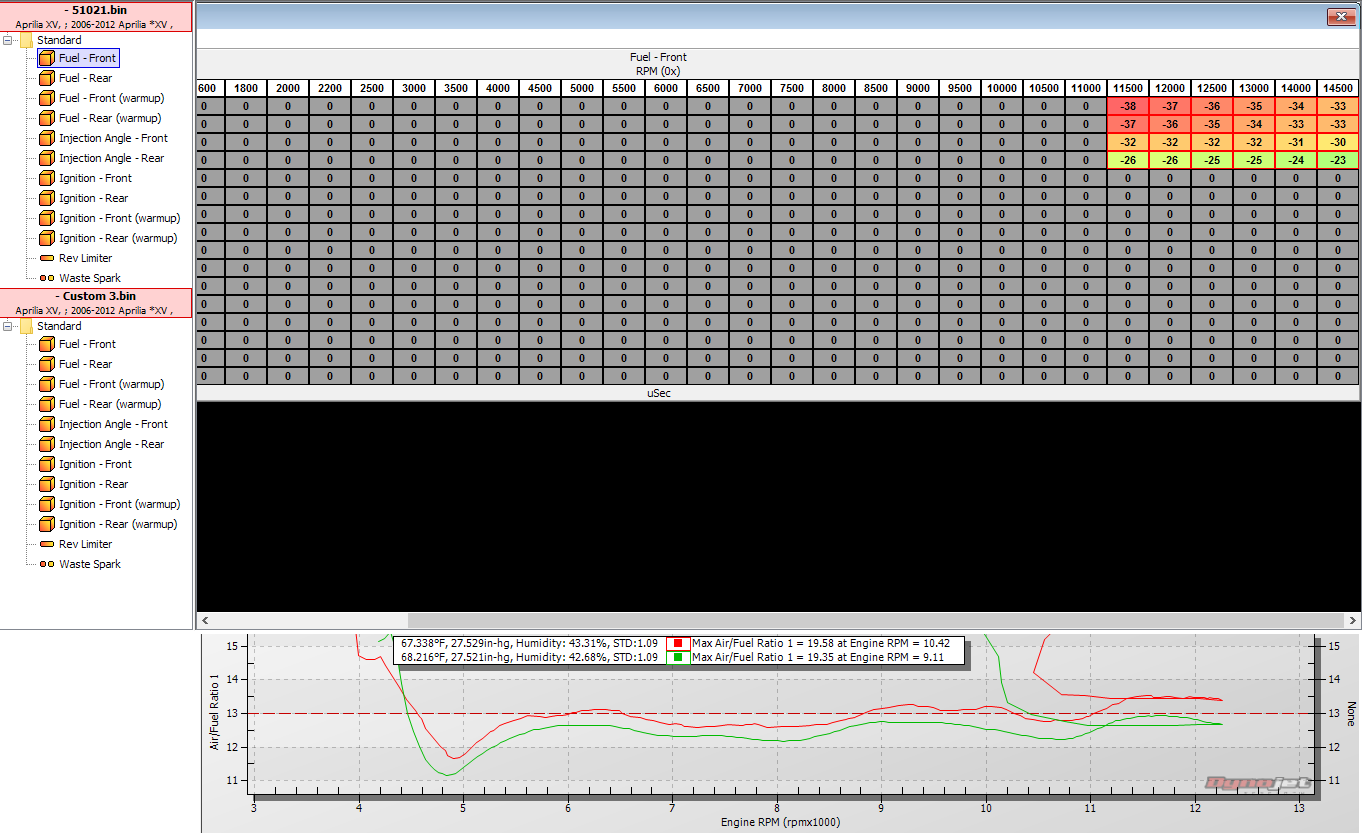1362x836 pixels.
Task: Open Fuel - Front (warmup) icon in Custom 3.bin
Action: 46,384
